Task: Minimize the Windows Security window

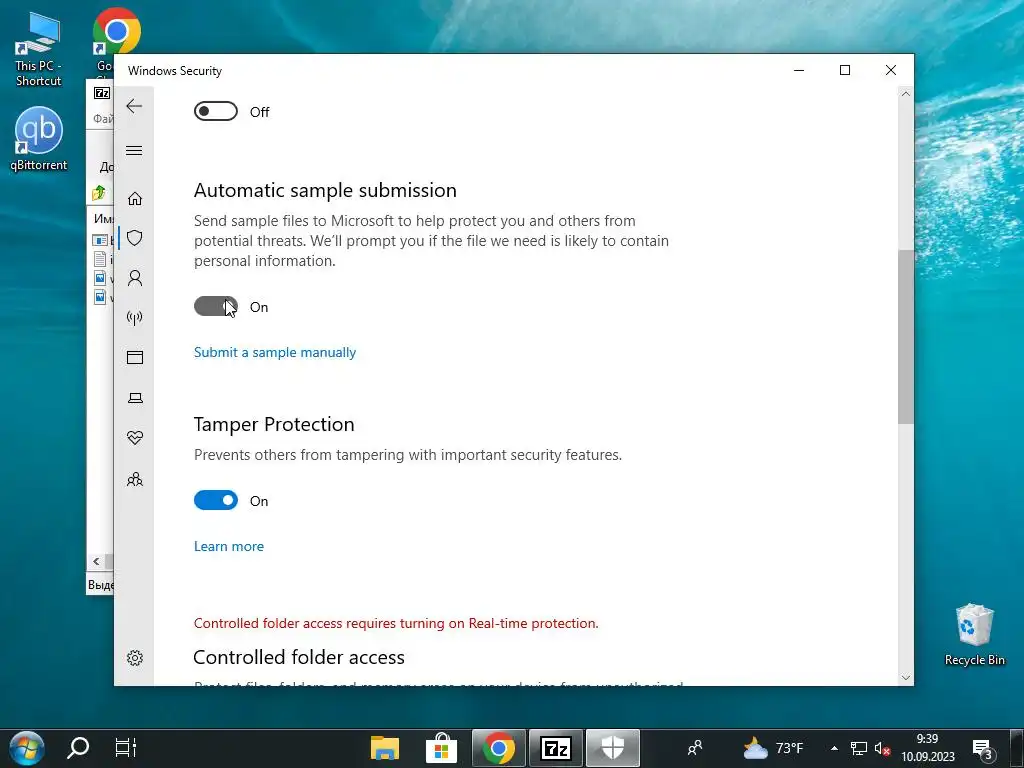Action: point(799,71)
